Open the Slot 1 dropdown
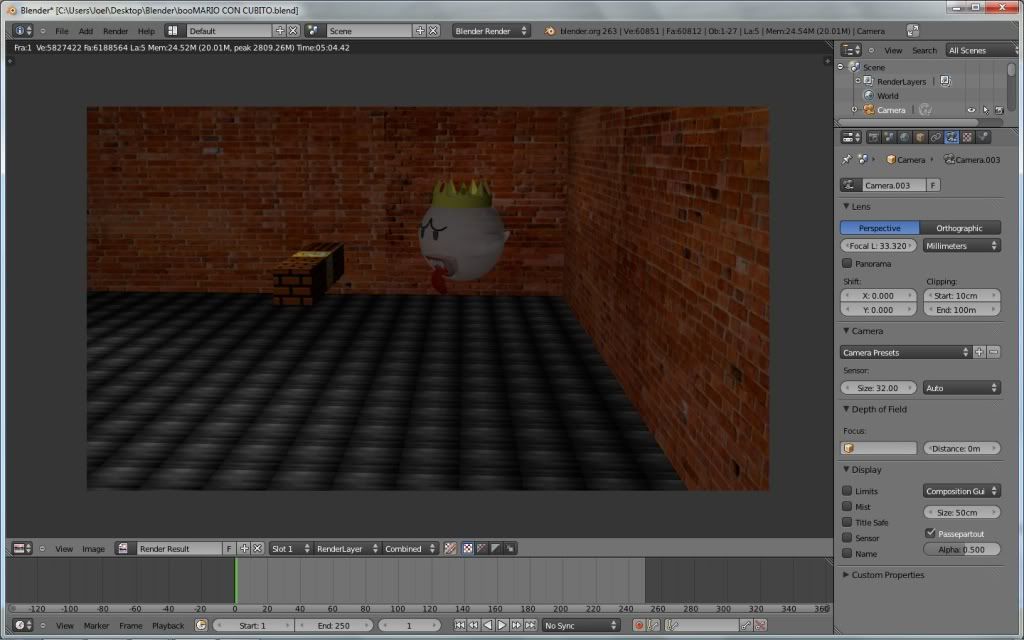The image size is (1024, 640). pos(291,549)
